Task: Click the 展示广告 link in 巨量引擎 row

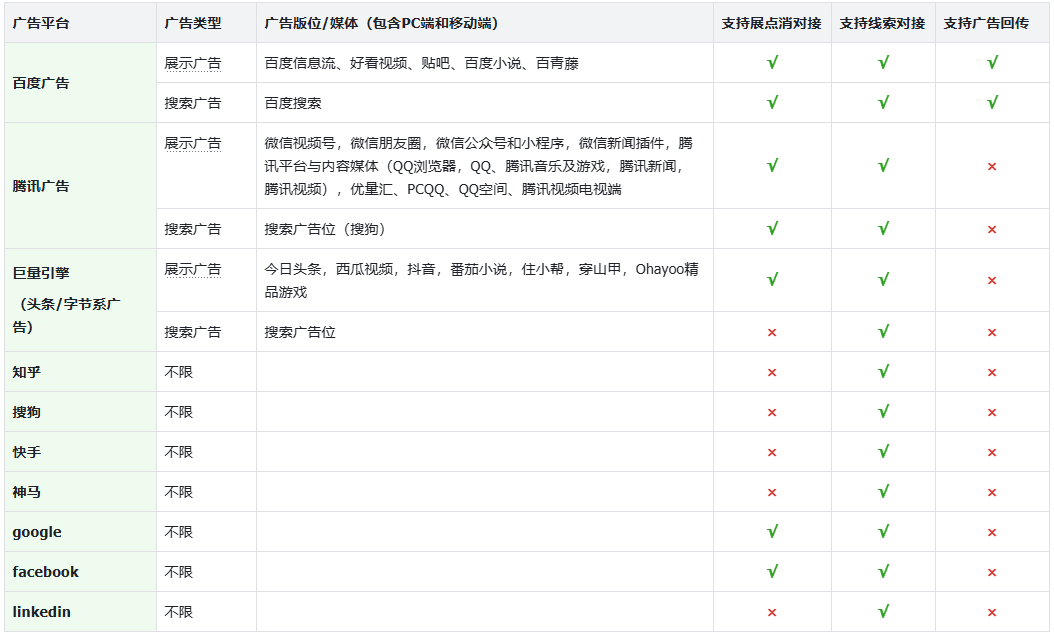Action: click(x=193, y=269)
